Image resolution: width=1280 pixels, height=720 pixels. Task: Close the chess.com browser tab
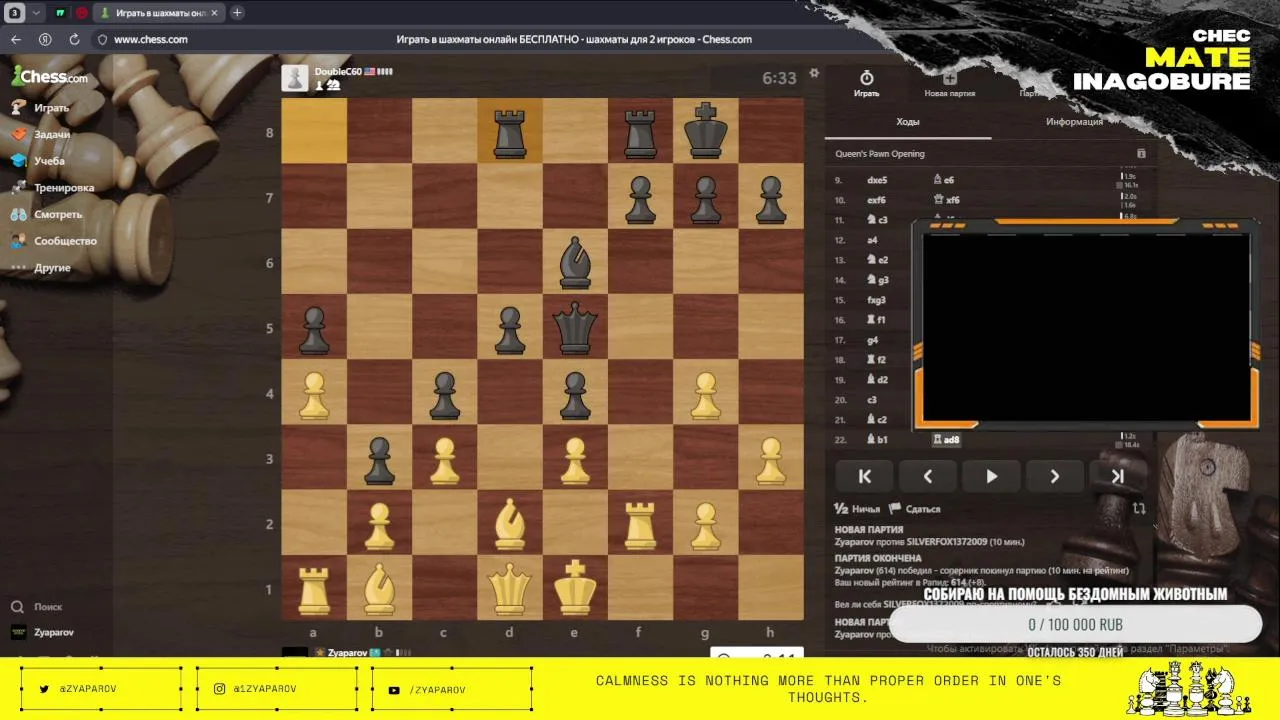pos(214,13)
